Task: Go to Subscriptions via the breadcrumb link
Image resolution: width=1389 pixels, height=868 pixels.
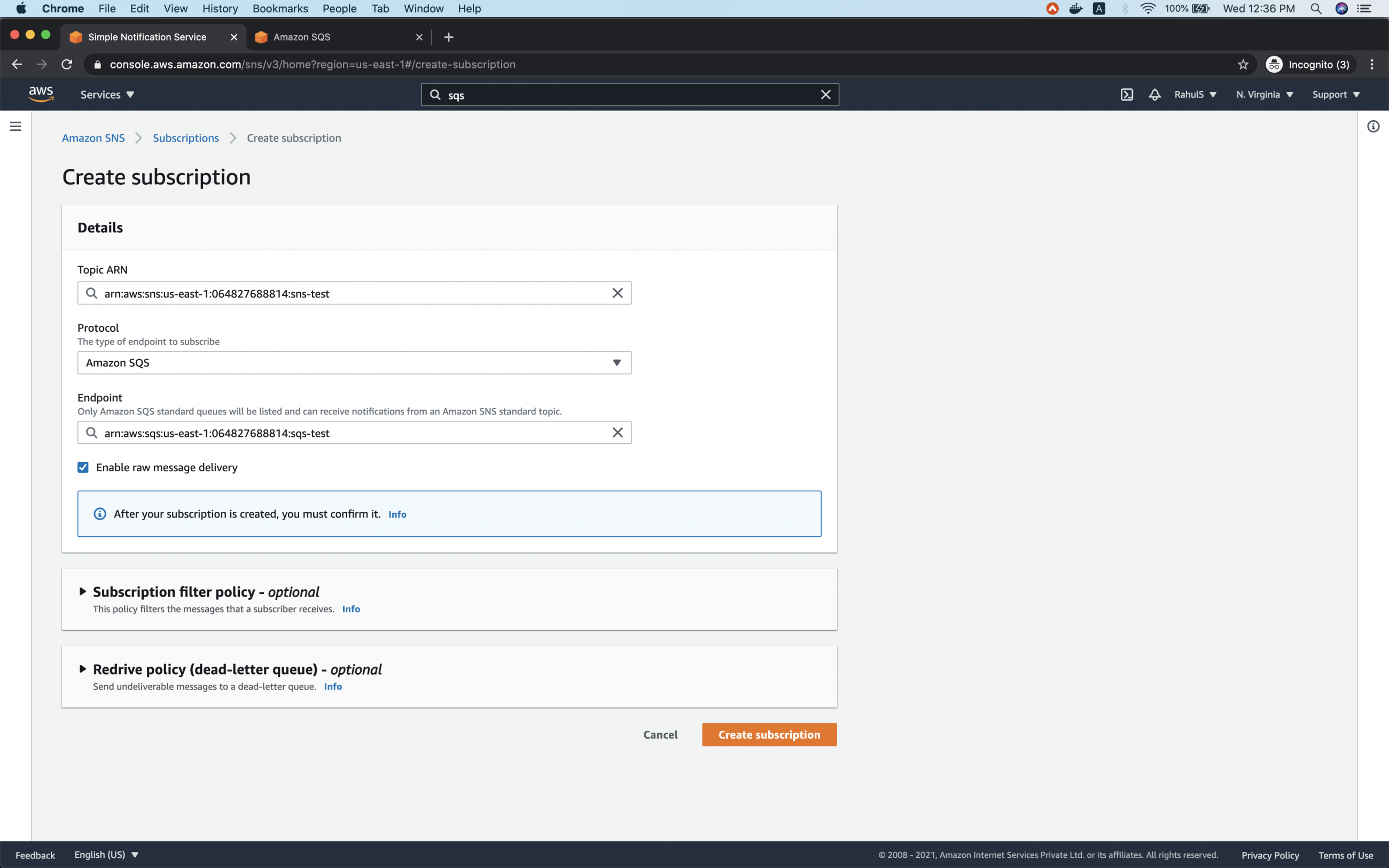Action: pyautogui.click(x=185, y=138)
